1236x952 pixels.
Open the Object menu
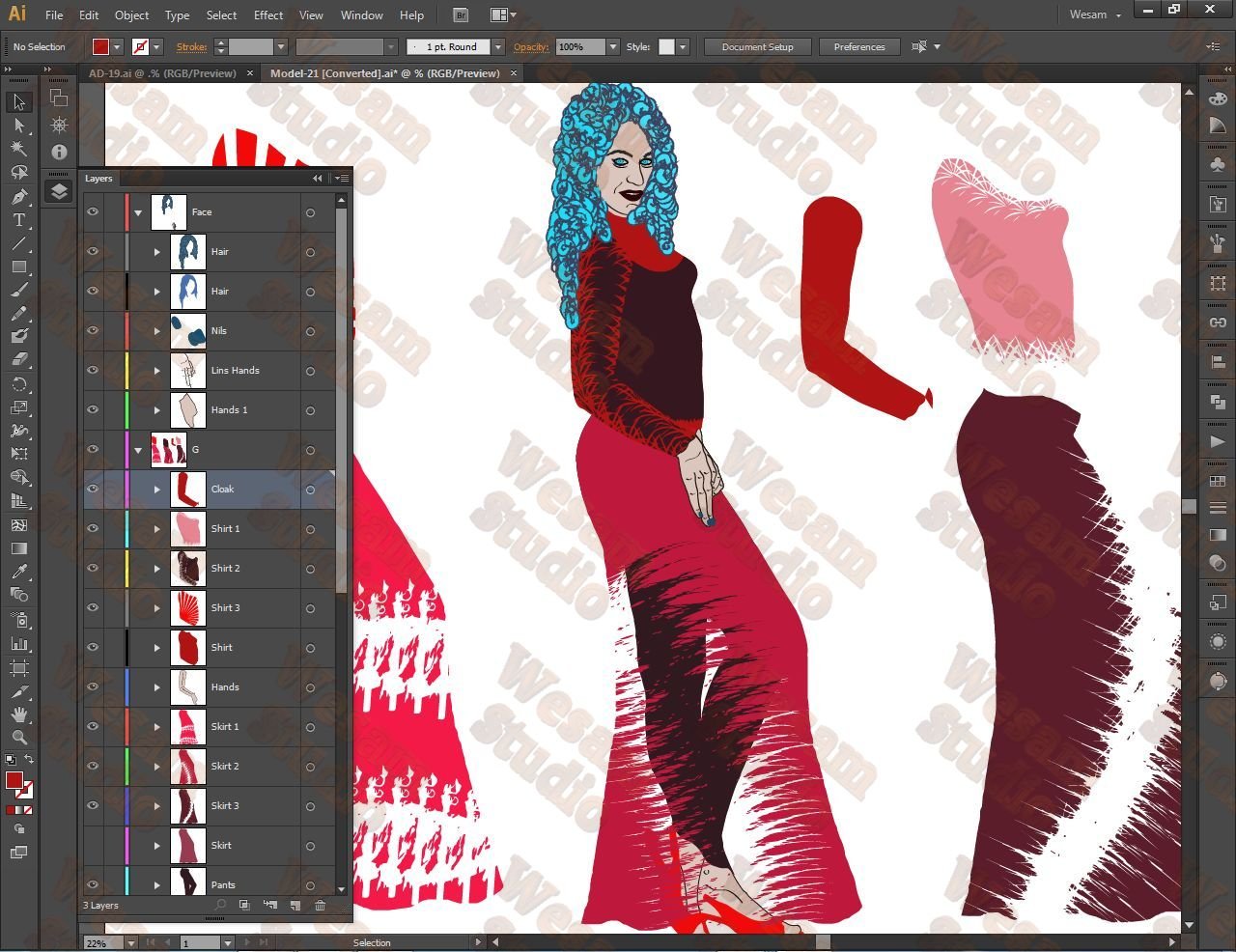131,14
